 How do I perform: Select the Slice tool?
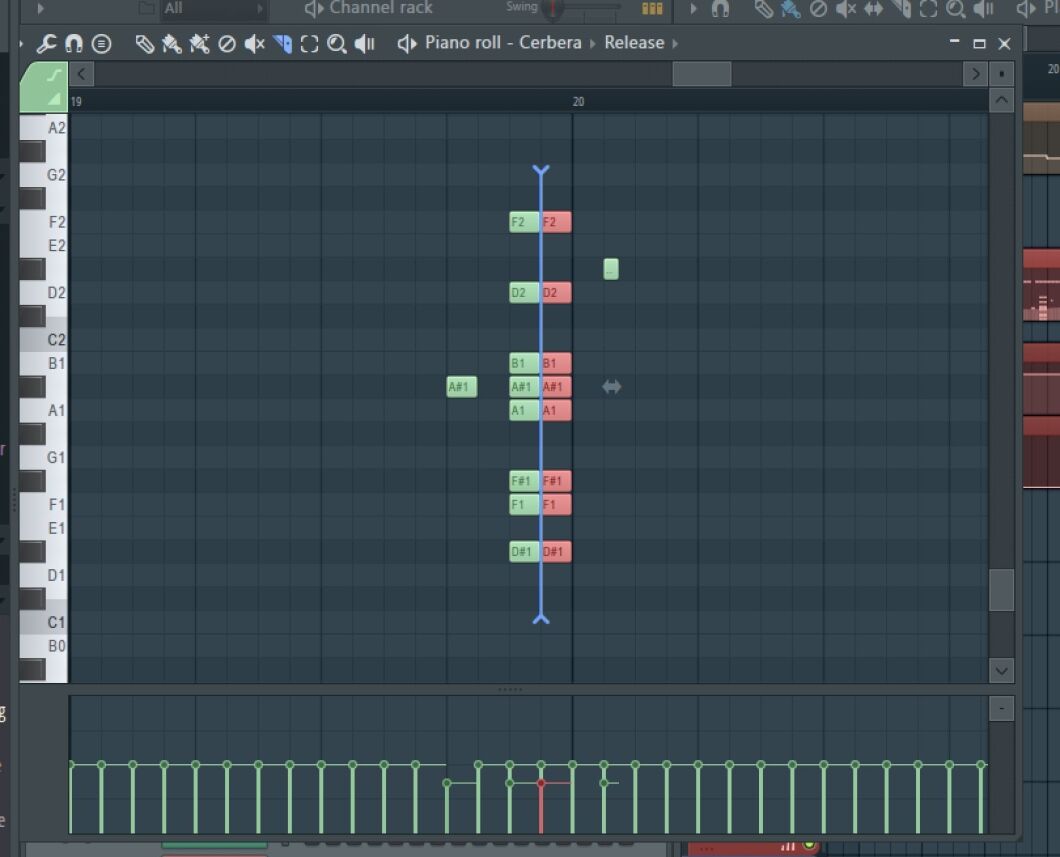(x=282, y=44)
